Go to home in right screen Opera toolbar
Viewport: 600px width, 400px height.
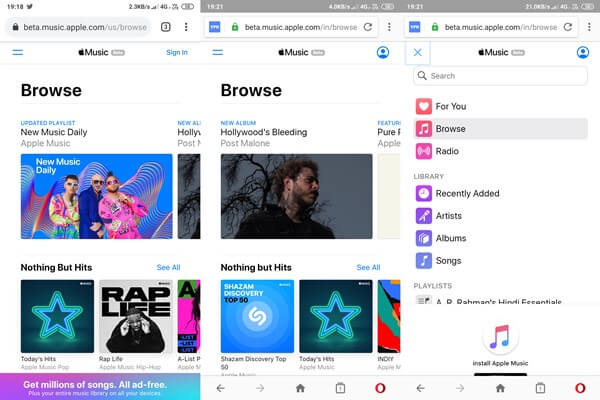point(500,388)
